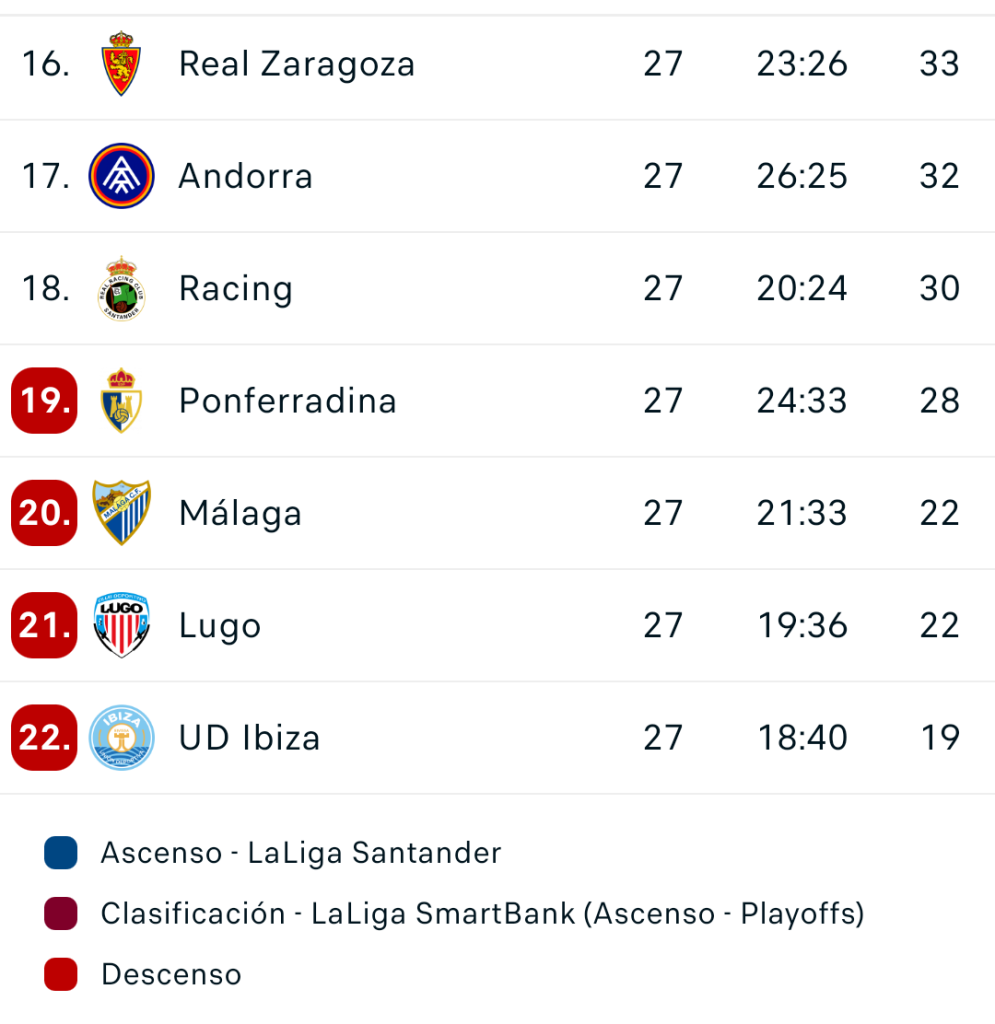Select the red Descenso legend swatch
The width and height of the screenshot is (995, 1024).
[61, 974]
